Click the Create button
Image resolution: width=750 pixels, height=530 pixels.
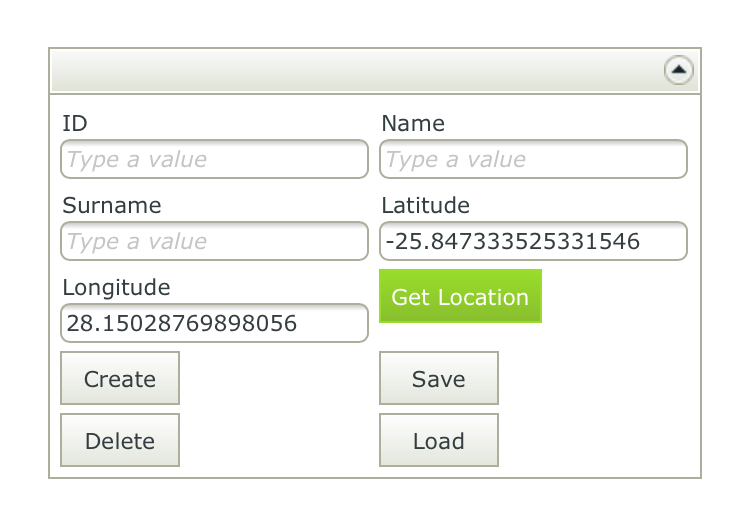[x=120, y=379]
